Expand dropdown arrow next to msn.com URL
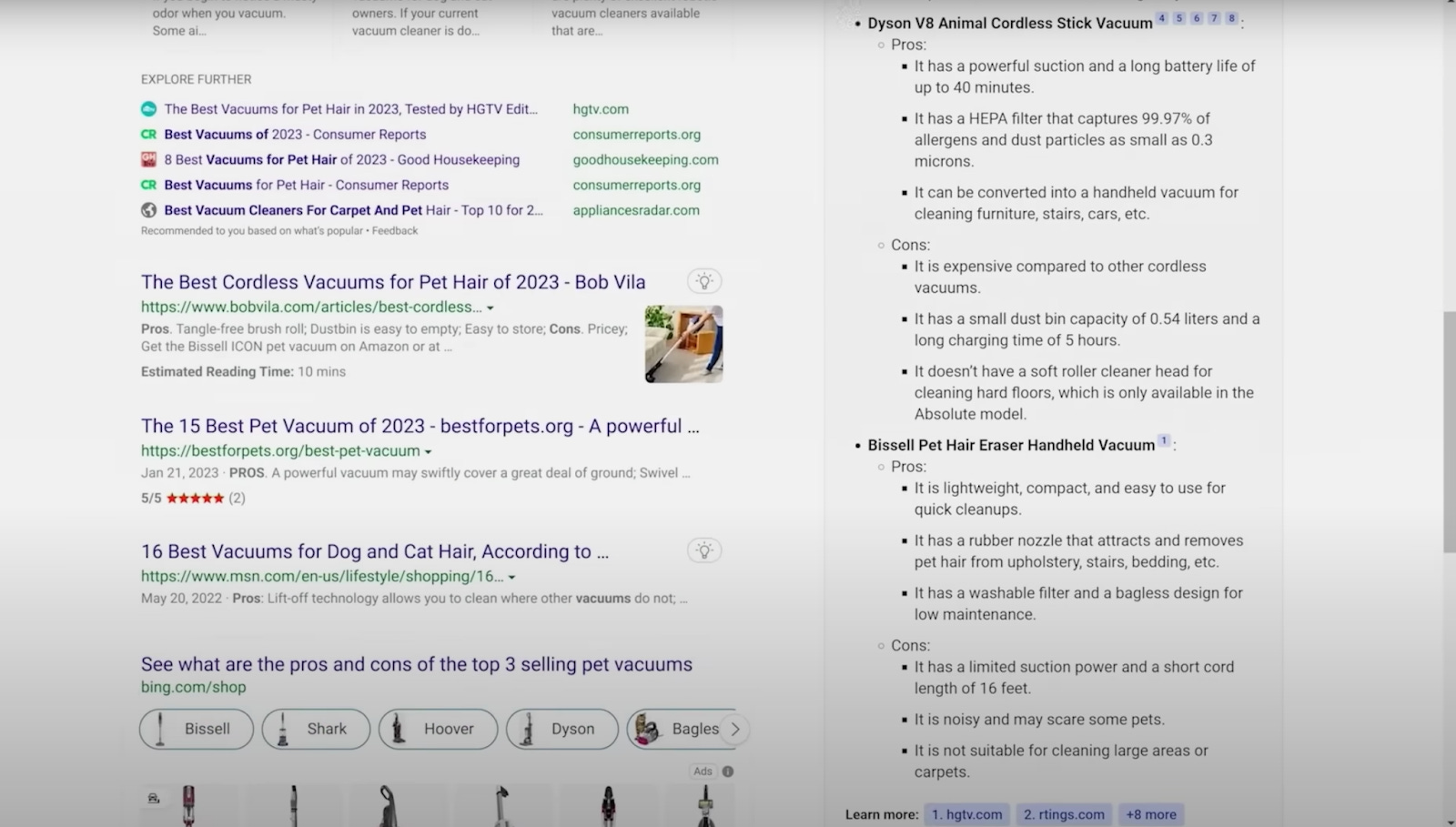Image resolution: width=1456 pixels, height=827 pixels. (511, 578)
